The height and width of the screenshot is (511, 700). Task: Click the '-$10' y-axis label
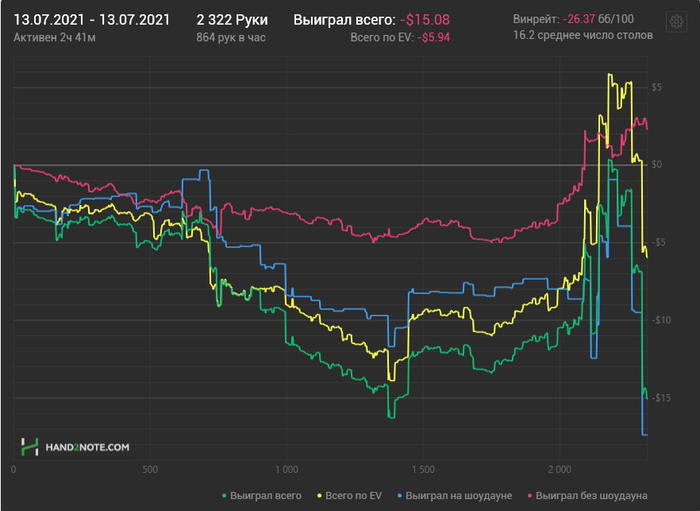pos(660,320)
